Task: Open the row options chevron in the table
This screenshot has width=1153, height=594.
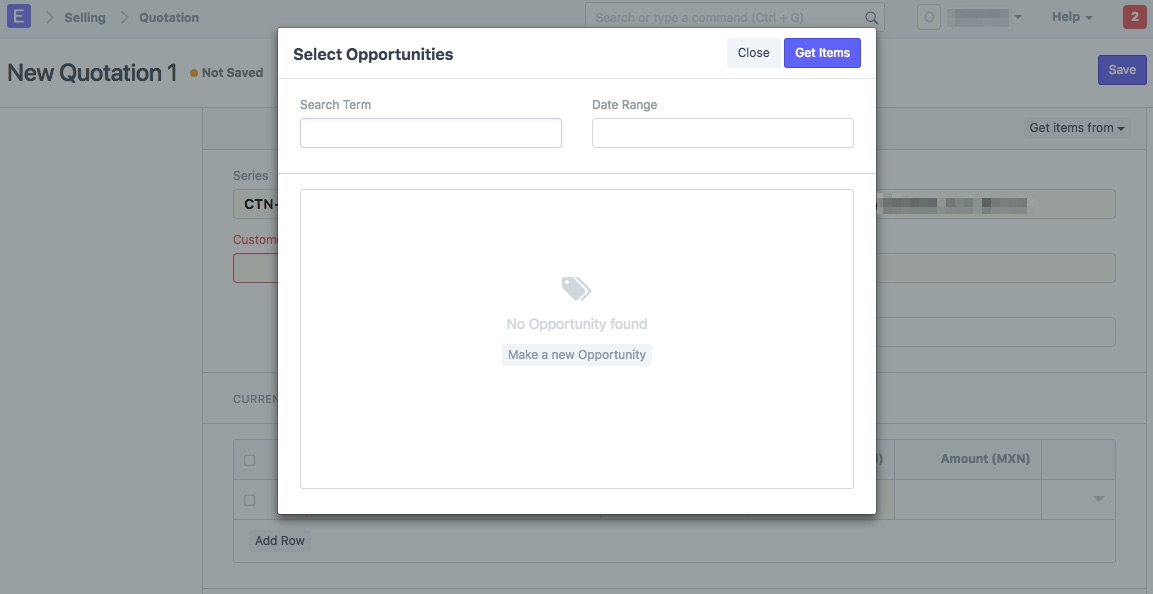Action: [1097, 499]
